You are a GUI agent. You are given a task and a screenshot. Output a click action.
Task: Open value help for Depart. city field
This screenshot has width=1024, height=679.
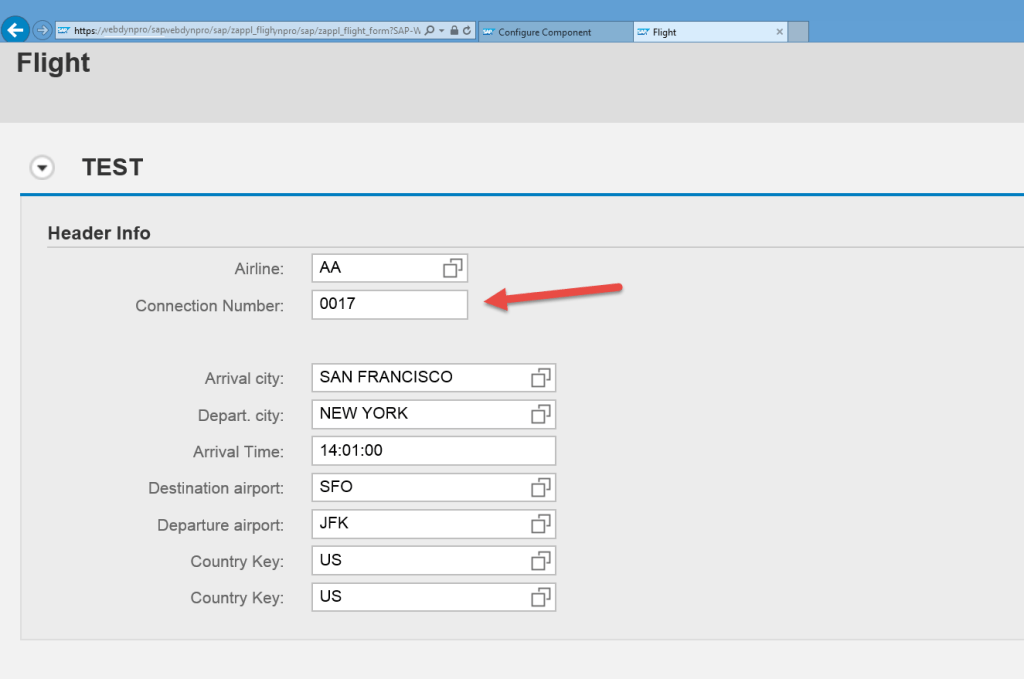click(541, 414)
